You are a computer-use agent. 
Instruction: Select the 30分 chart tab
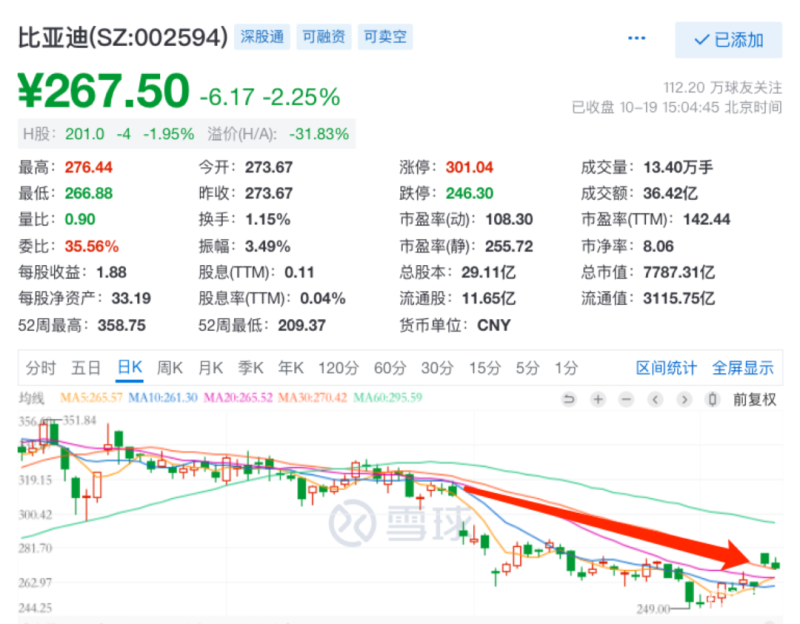(437, 368)
